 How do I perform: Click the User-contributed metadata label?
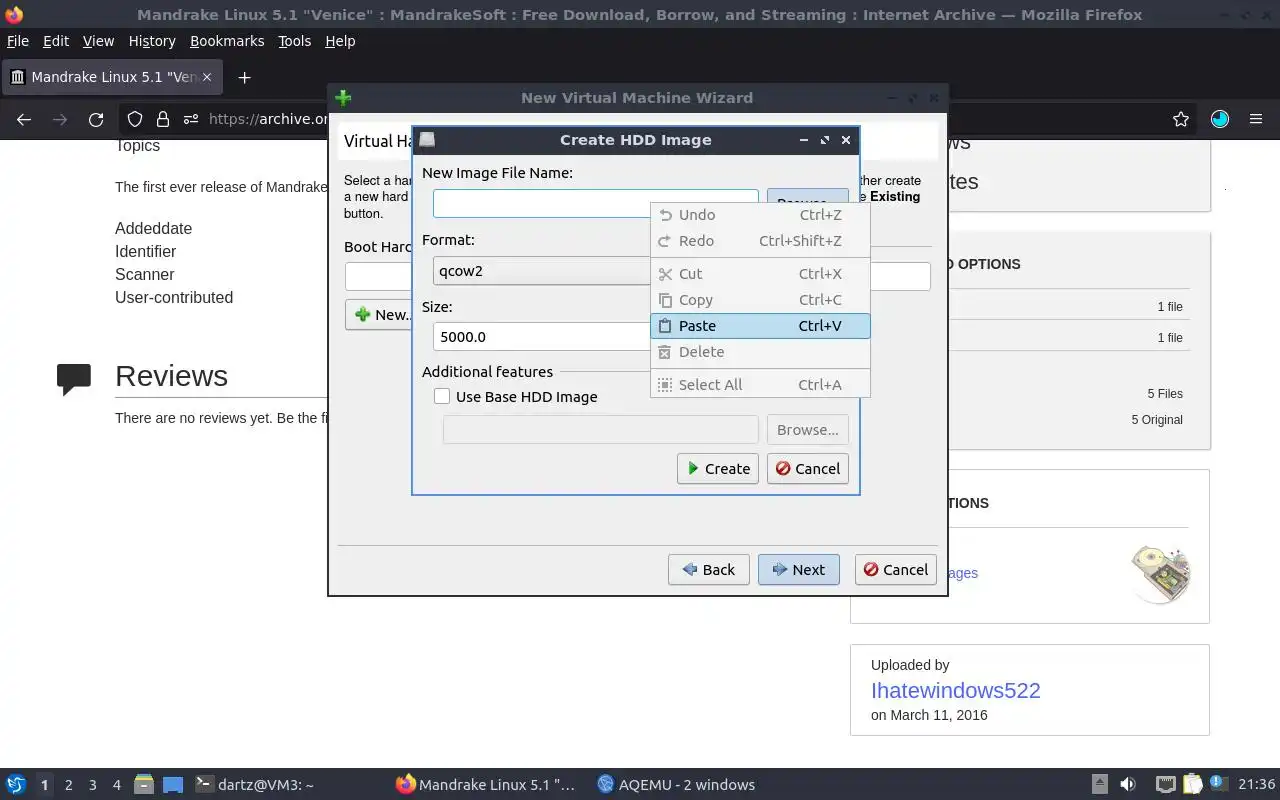(174, 298)
